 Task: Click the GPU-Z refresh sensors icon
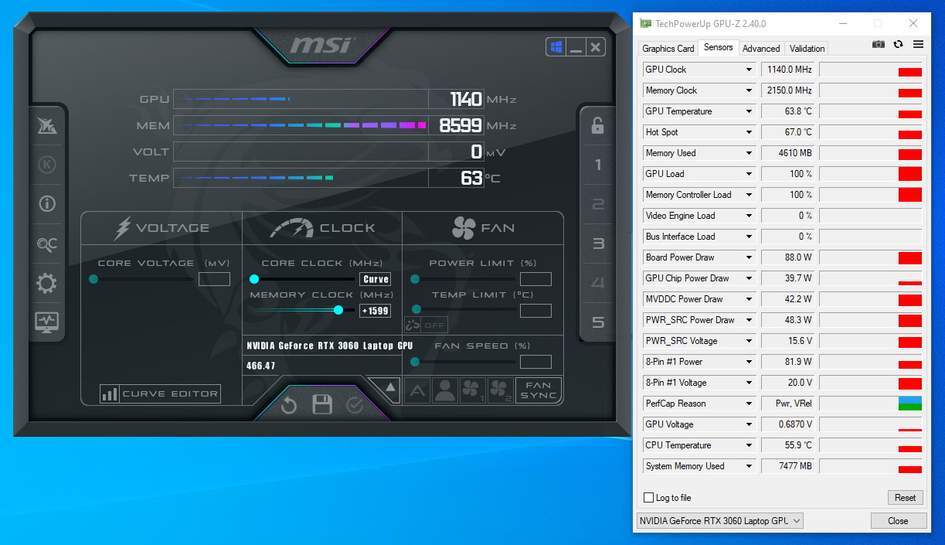coord(898,45)
